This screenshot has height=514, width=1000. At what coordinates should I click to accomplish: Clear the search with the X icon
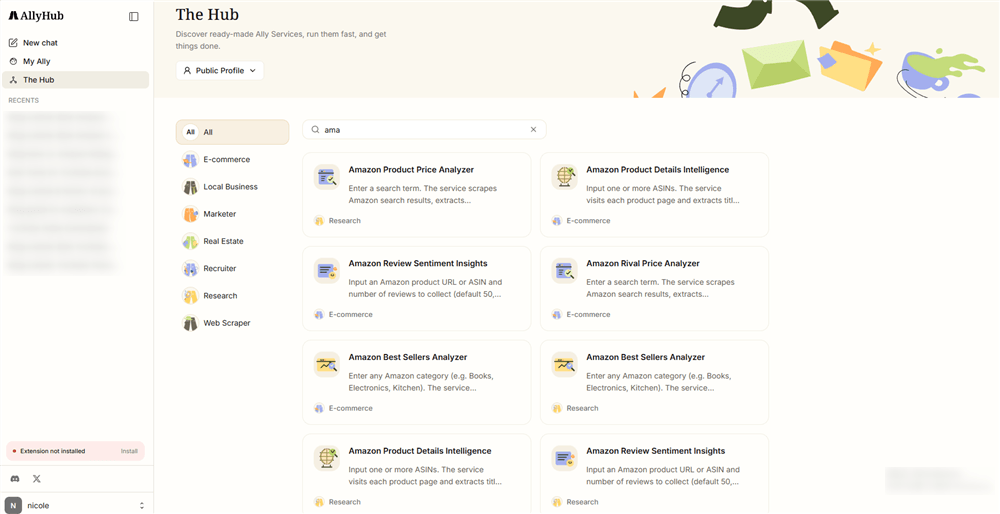click(x=533, y=129)
